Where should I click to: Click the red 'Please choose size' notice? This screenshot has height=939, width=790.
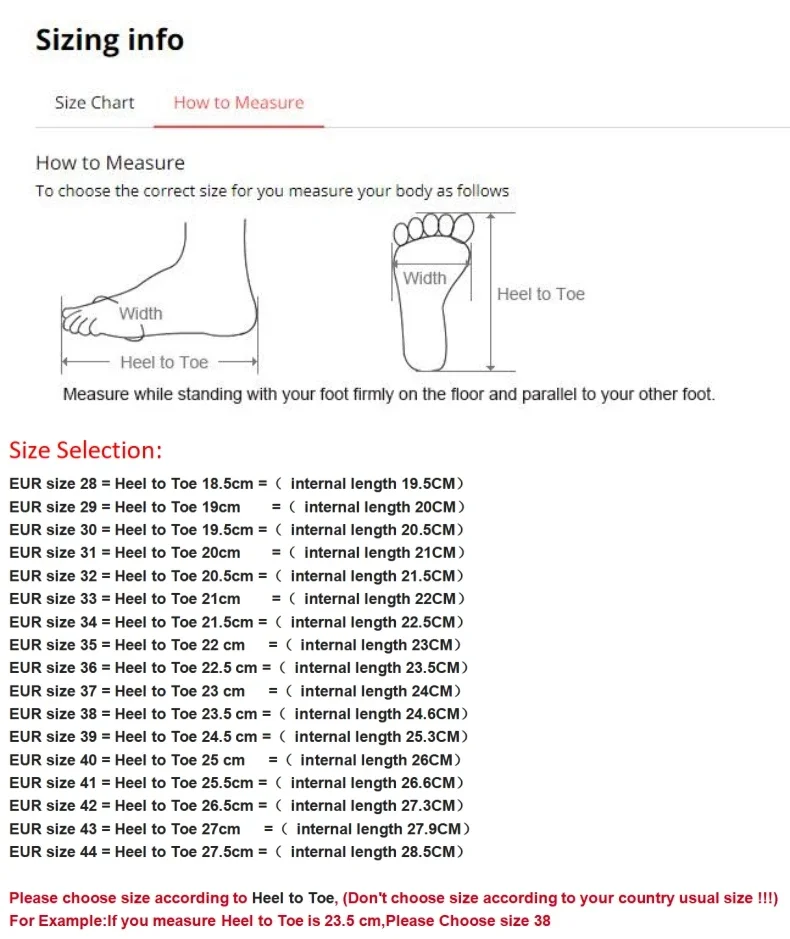(394, 898)
